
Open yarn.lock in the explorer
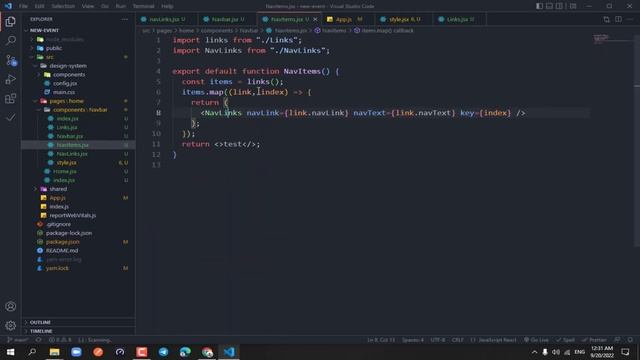tap(57, 268)
